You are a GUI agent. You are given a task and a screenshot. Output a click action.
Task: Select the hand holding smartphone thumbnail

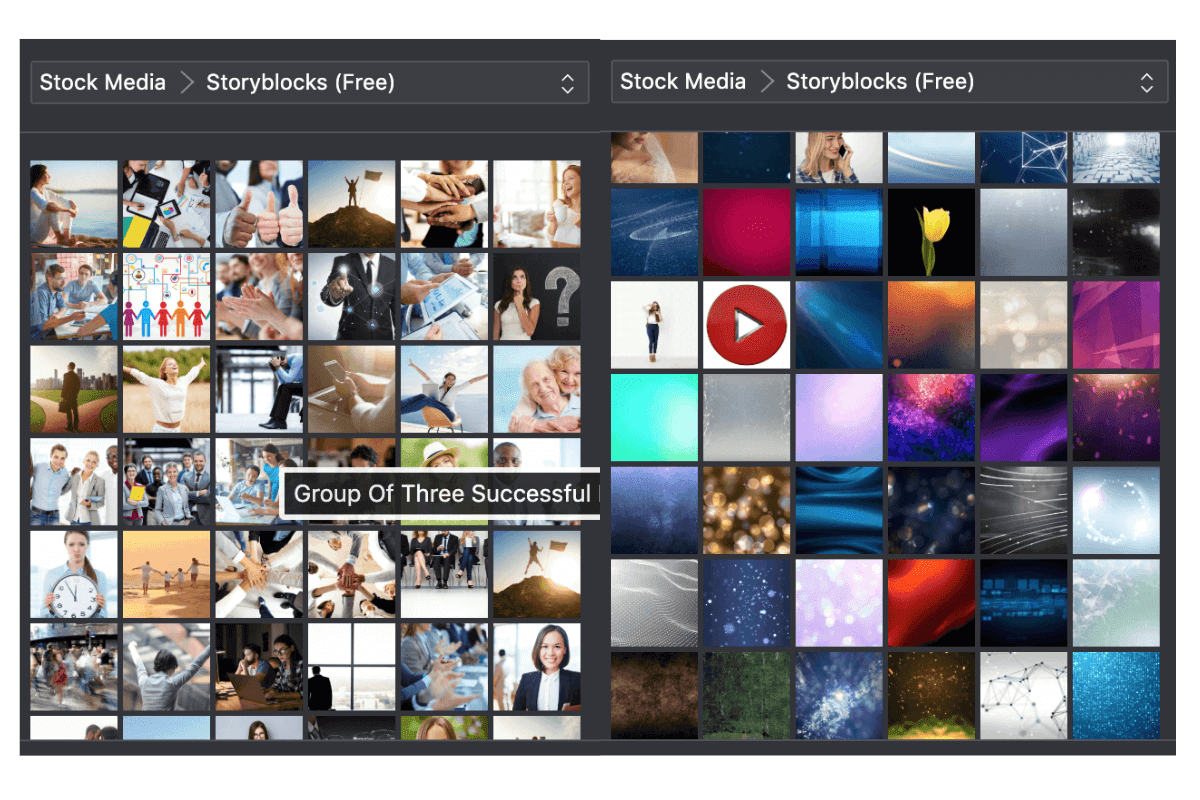[x=351, y=389]
